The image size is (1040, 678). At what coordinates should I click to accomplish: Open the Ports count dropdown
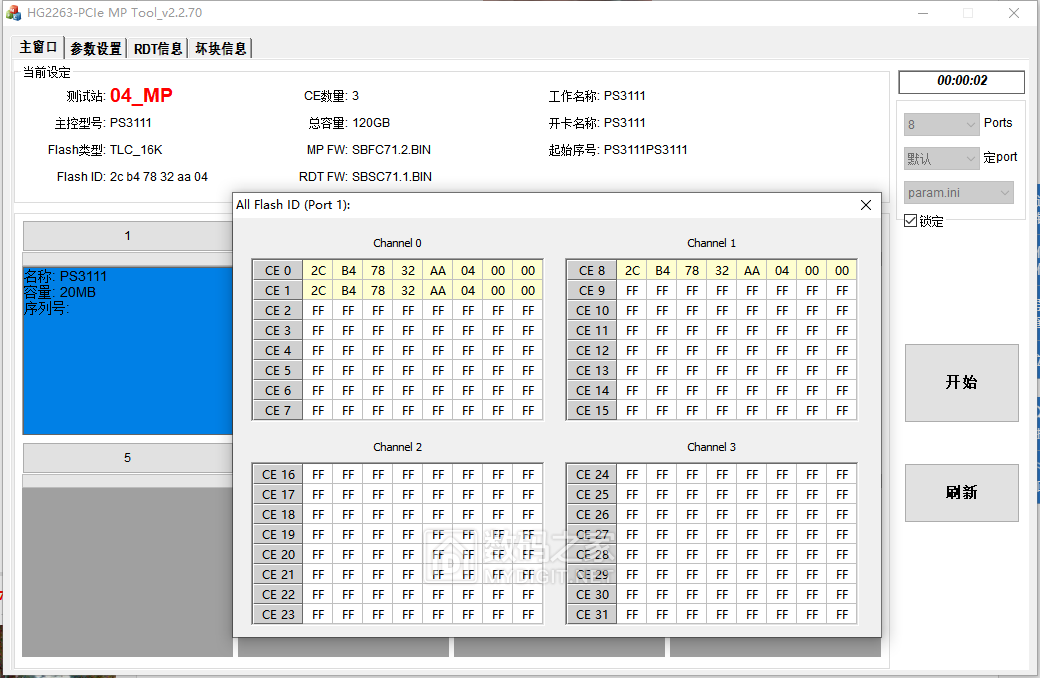941,124
